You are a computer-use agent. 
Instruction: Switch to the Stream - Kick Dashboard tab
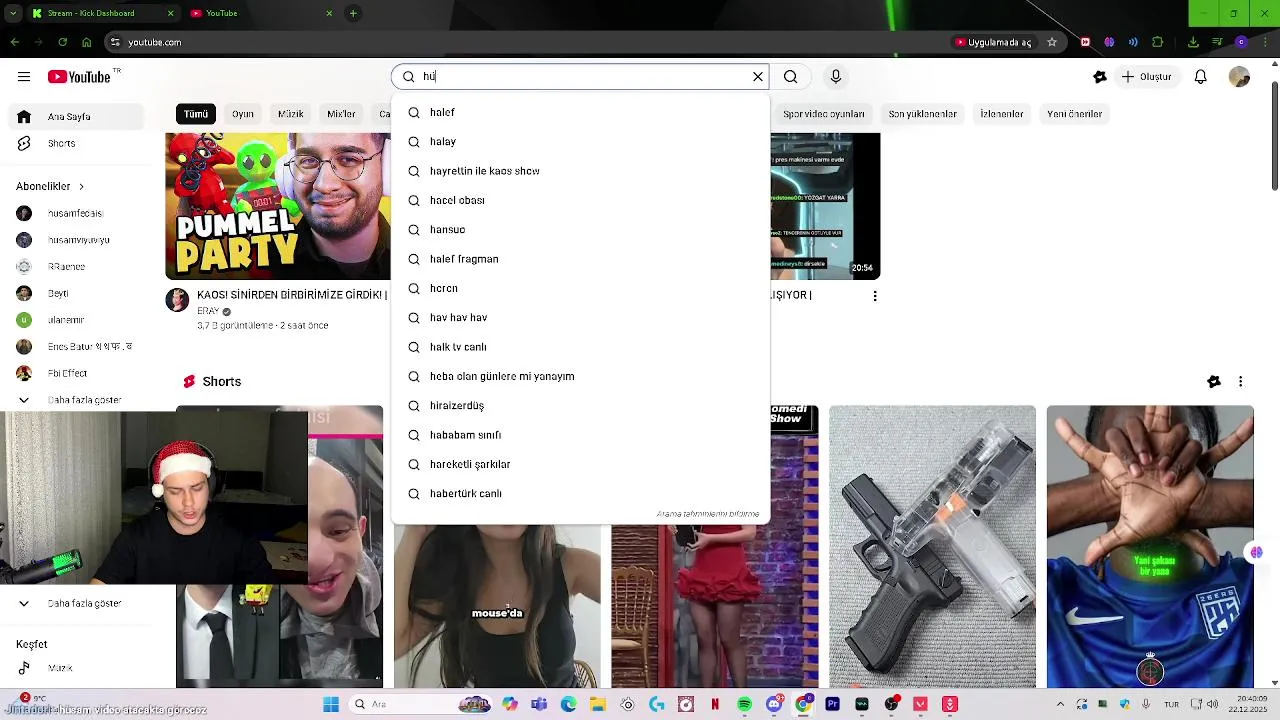pos(100,13)
